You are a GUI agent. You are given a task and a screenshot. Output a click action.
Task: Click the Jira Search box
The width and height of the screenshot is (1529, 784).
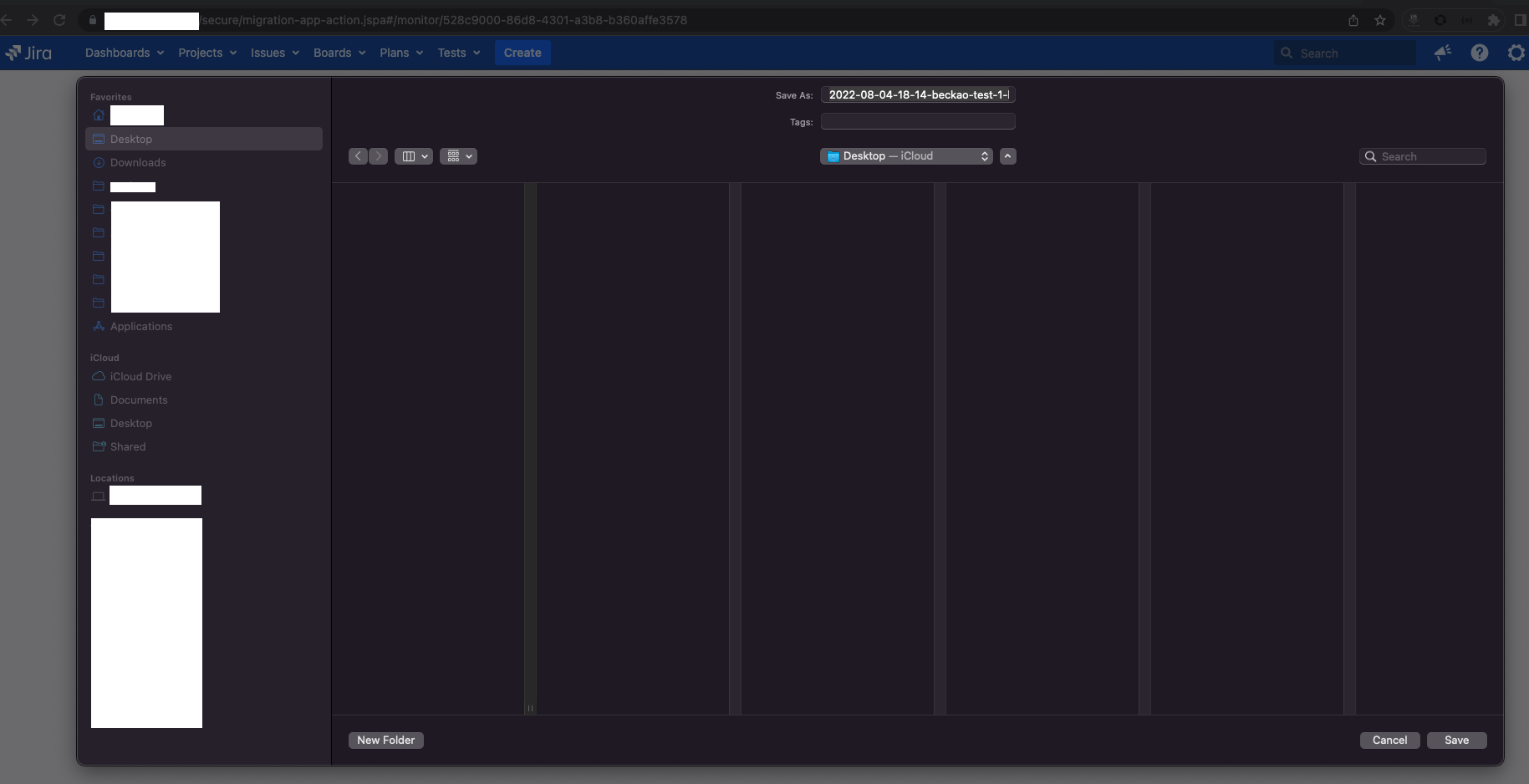pos(1345,53)
